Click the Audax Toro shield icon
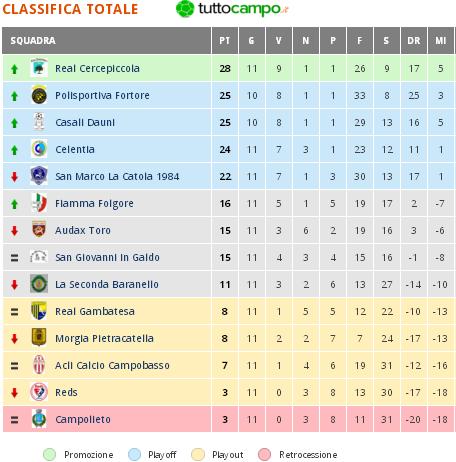The width and height of the screenshot is (456, 462). pos(39,230)
